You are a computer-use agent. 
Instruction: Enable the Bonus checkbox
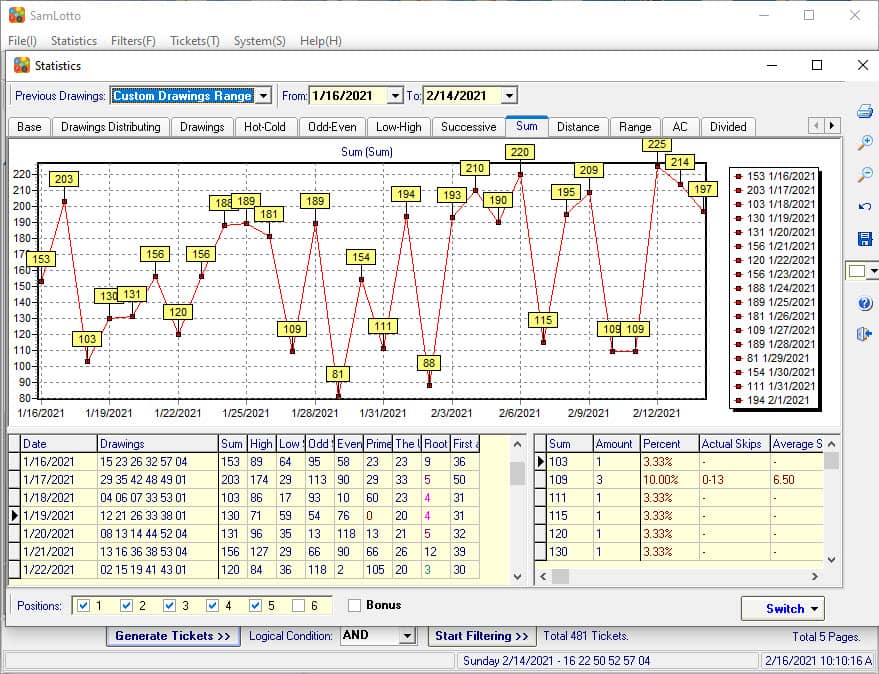coord(354,606)
